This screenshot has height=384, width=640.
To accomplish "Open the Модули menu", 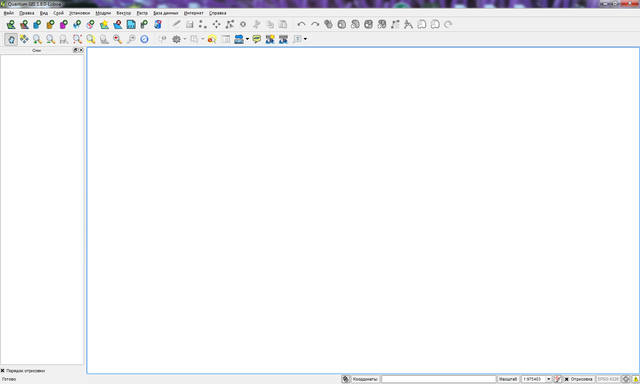I will click(103, 13).
